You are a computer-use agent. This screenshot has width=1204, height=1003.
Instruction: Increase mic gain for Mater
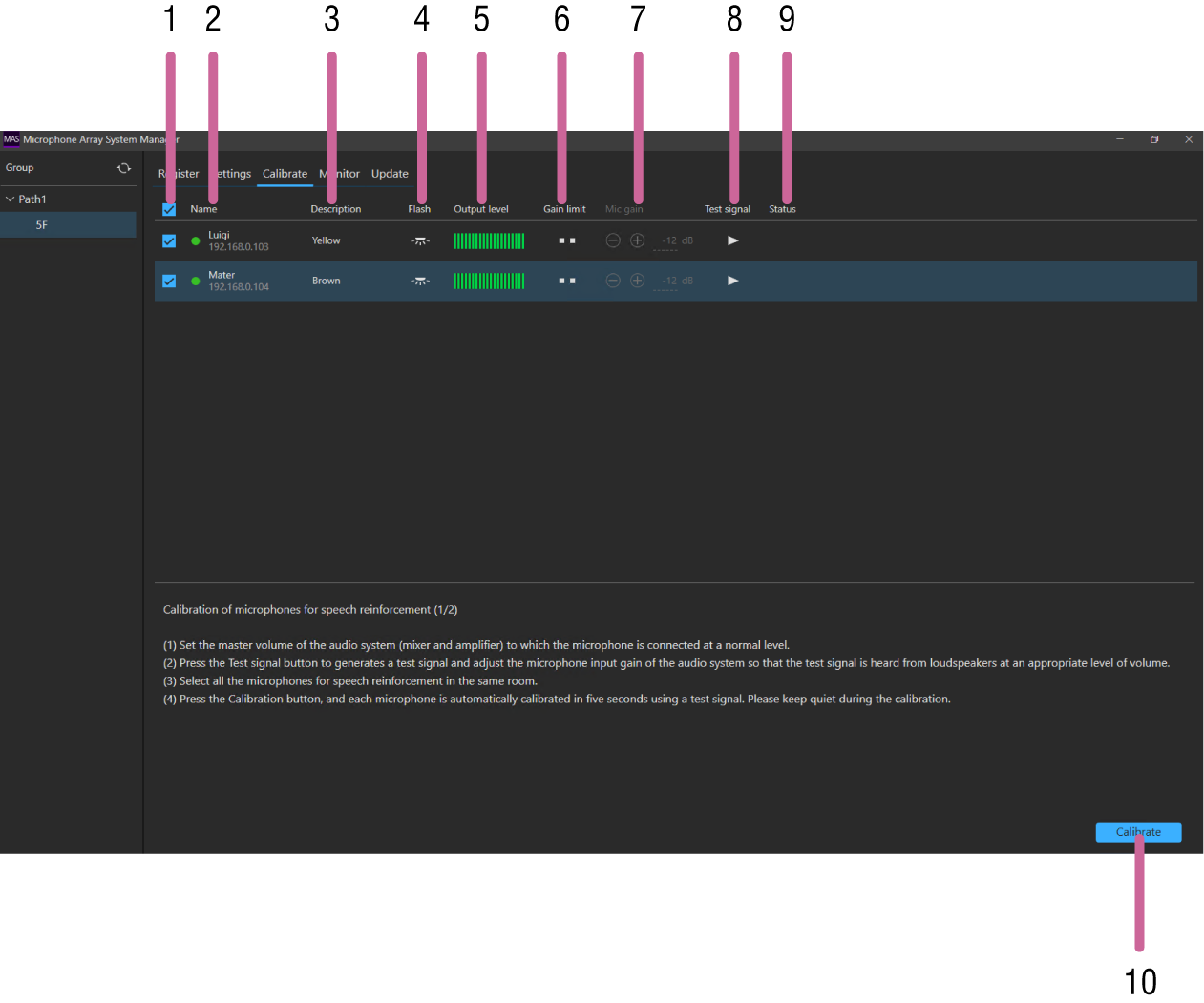pos(638,281)
